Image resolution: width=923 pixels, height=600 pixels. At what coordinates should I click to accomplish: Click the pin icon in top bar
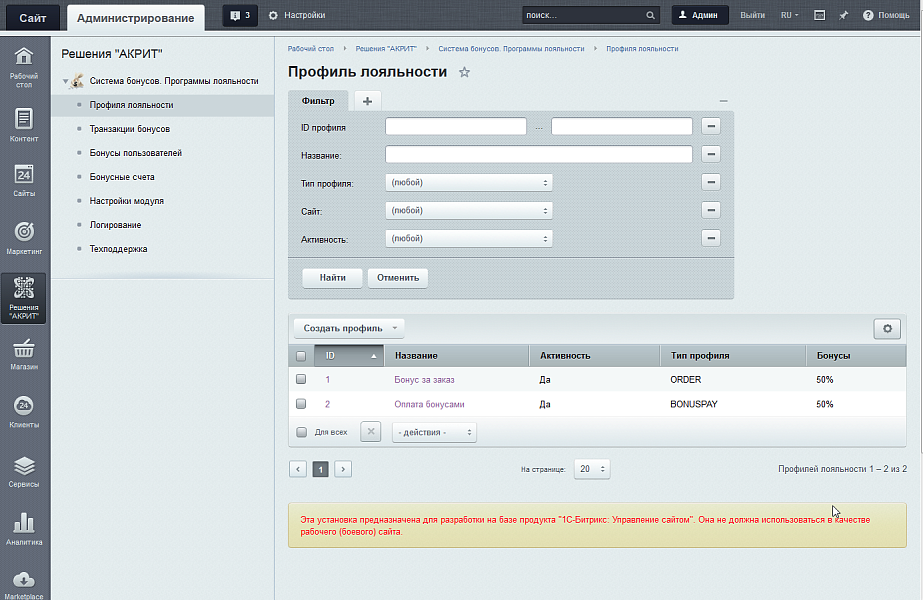pyautogui.click(x=843, y=16)
